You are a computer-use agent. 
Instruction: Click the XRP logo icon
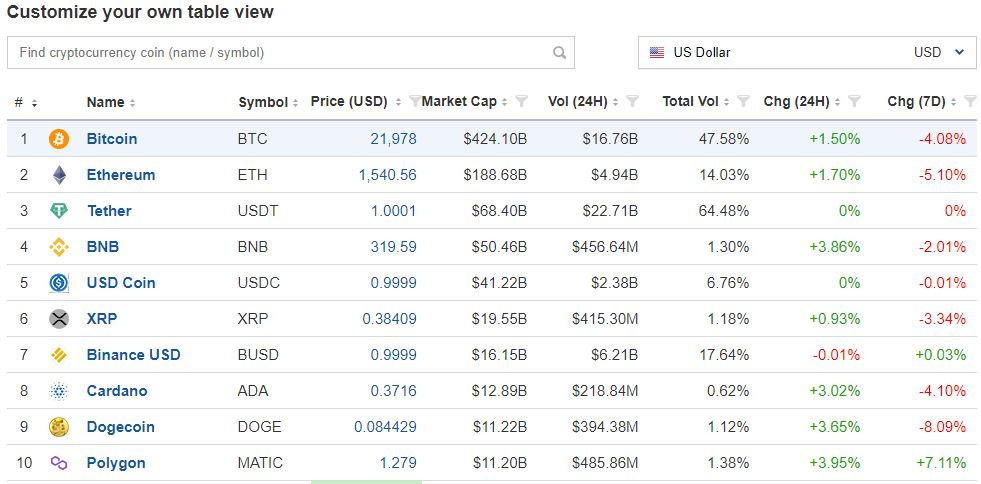click(59, 319)
